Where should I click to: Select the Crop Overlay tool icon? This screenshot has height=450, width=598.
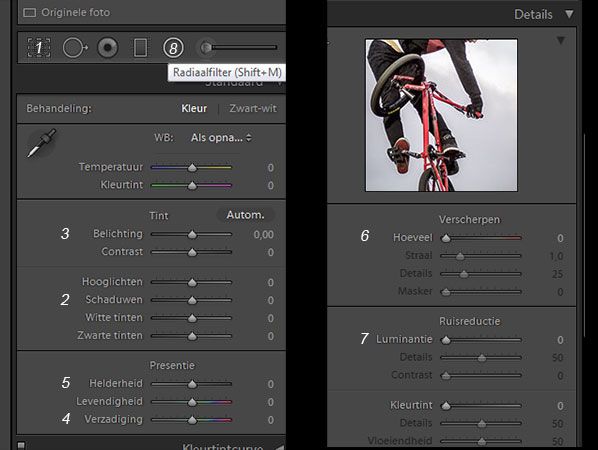pyautogui.click(x=39, y=48)
